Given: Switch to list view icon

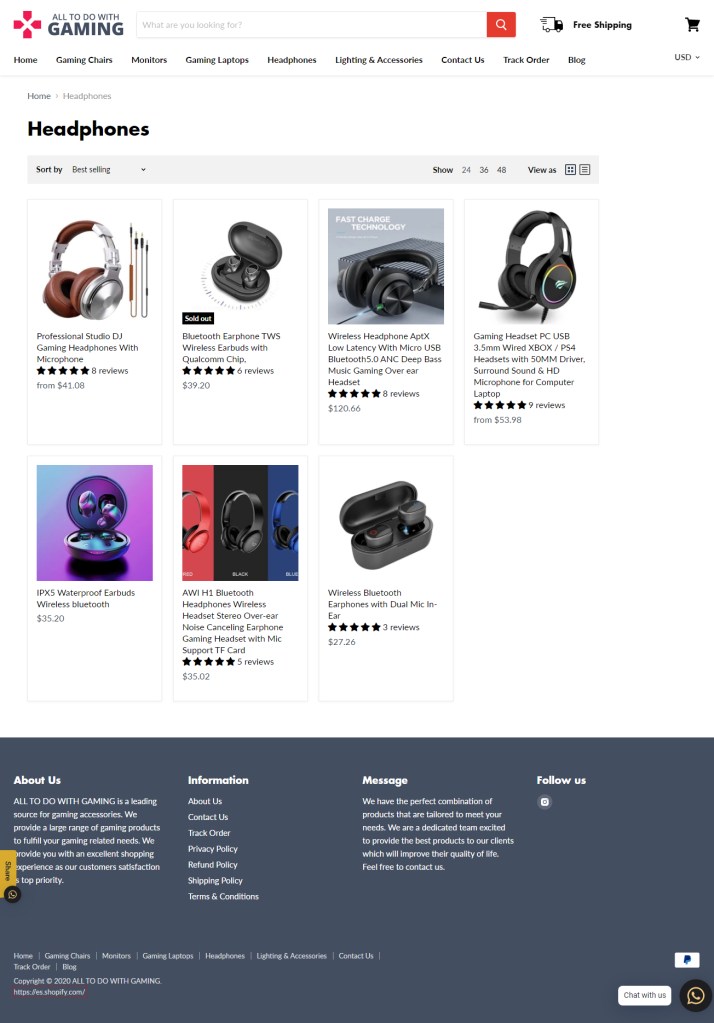Looking at the screenshot, I should 585,170.
